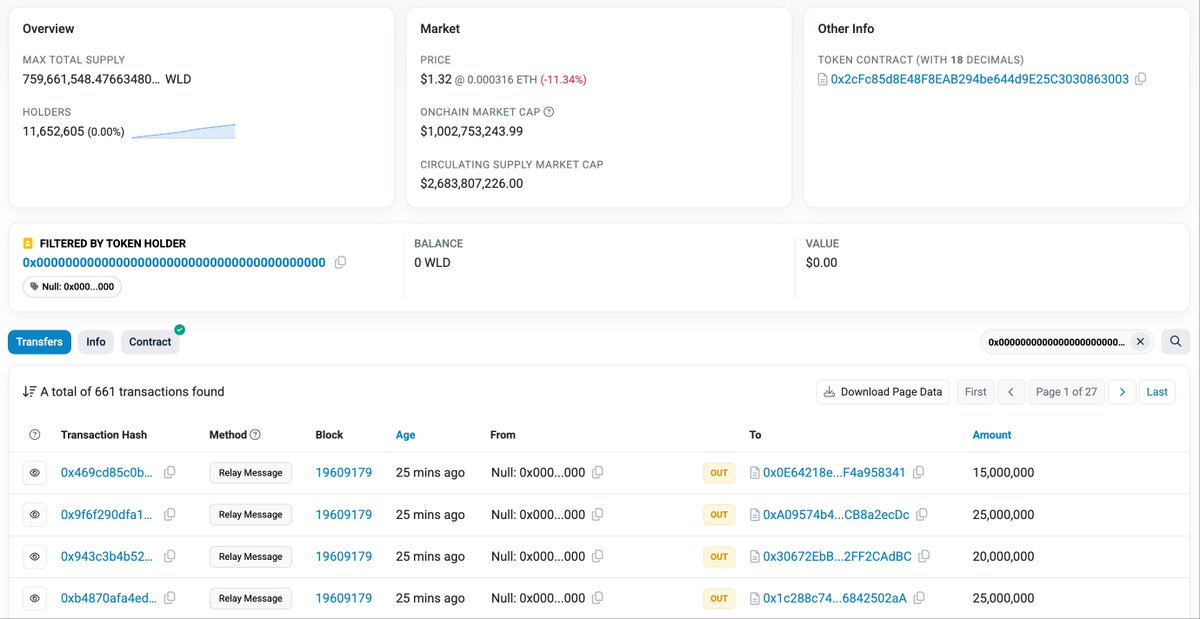
Task: Click help icon beside Method column header
Action: (255, 435)
